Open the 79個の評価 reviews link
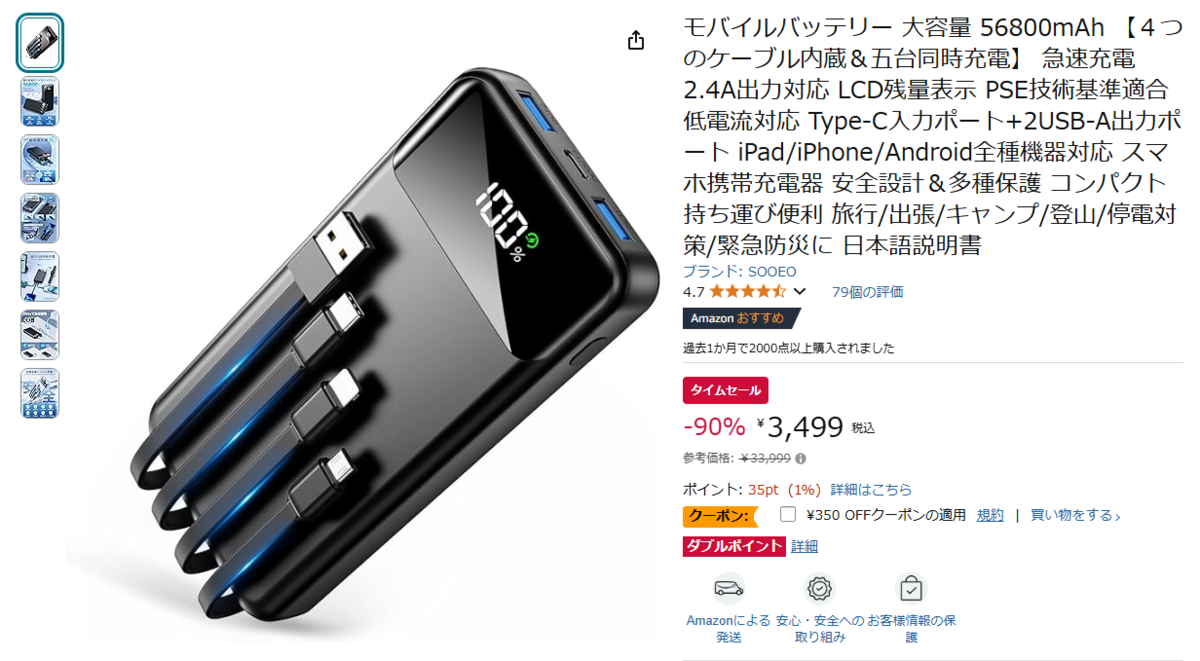This screenshot has width=1200, height=661. (x=867, y=292)
